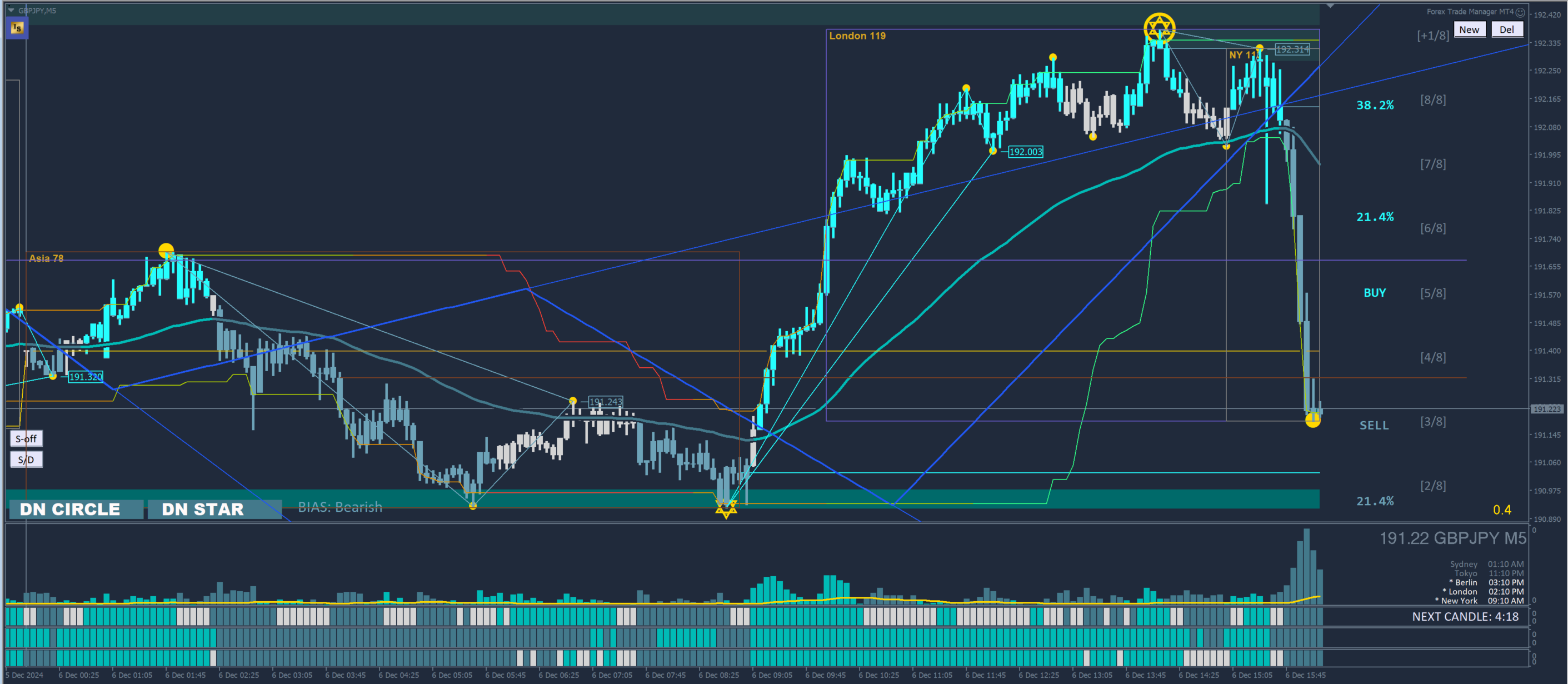Click the yellow dot beside the 192.003 label
The image size is (1568, 684).
(993, 151)
